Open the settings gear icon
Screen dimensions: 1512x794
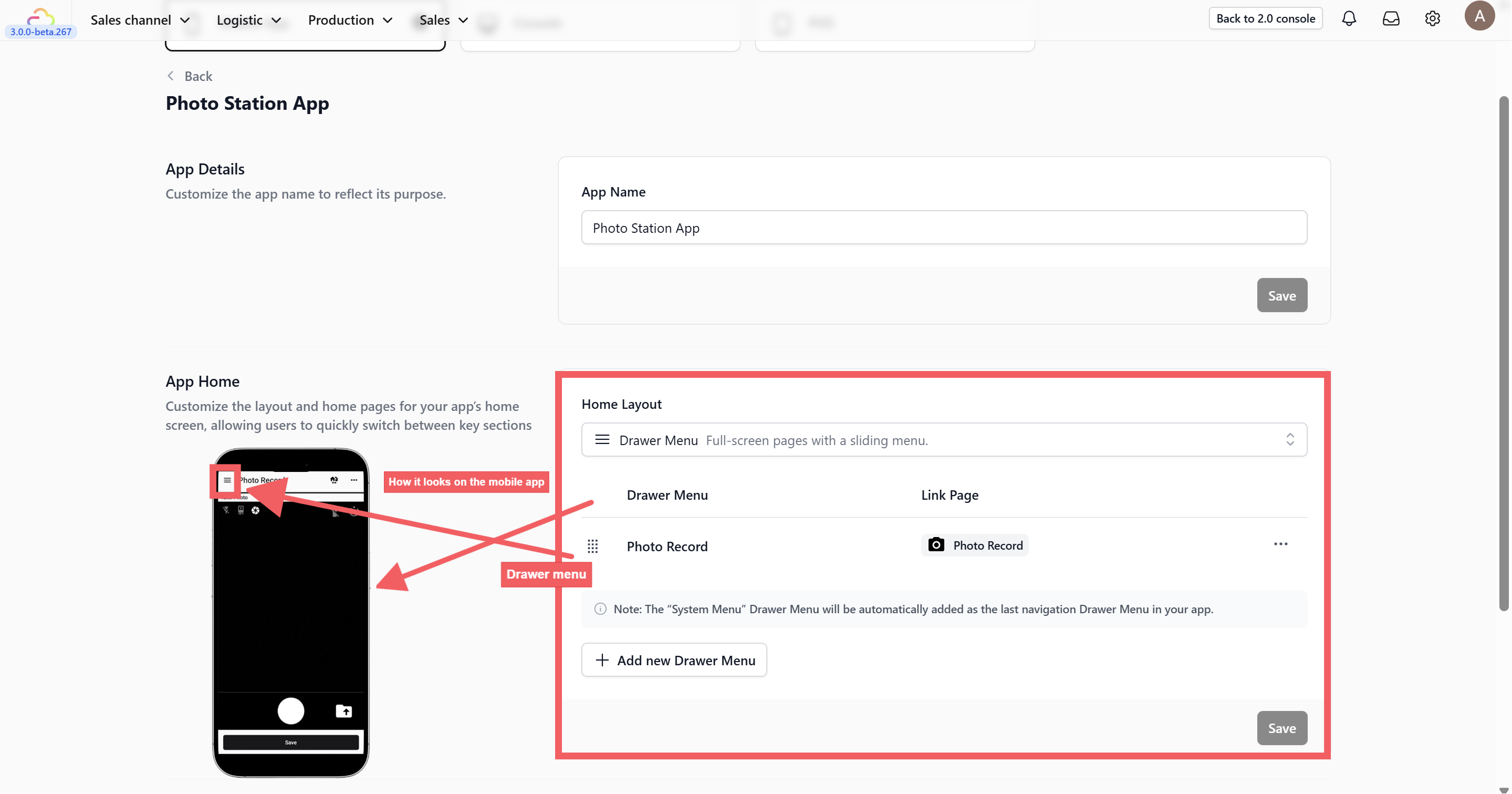(x=1432, y=19)
